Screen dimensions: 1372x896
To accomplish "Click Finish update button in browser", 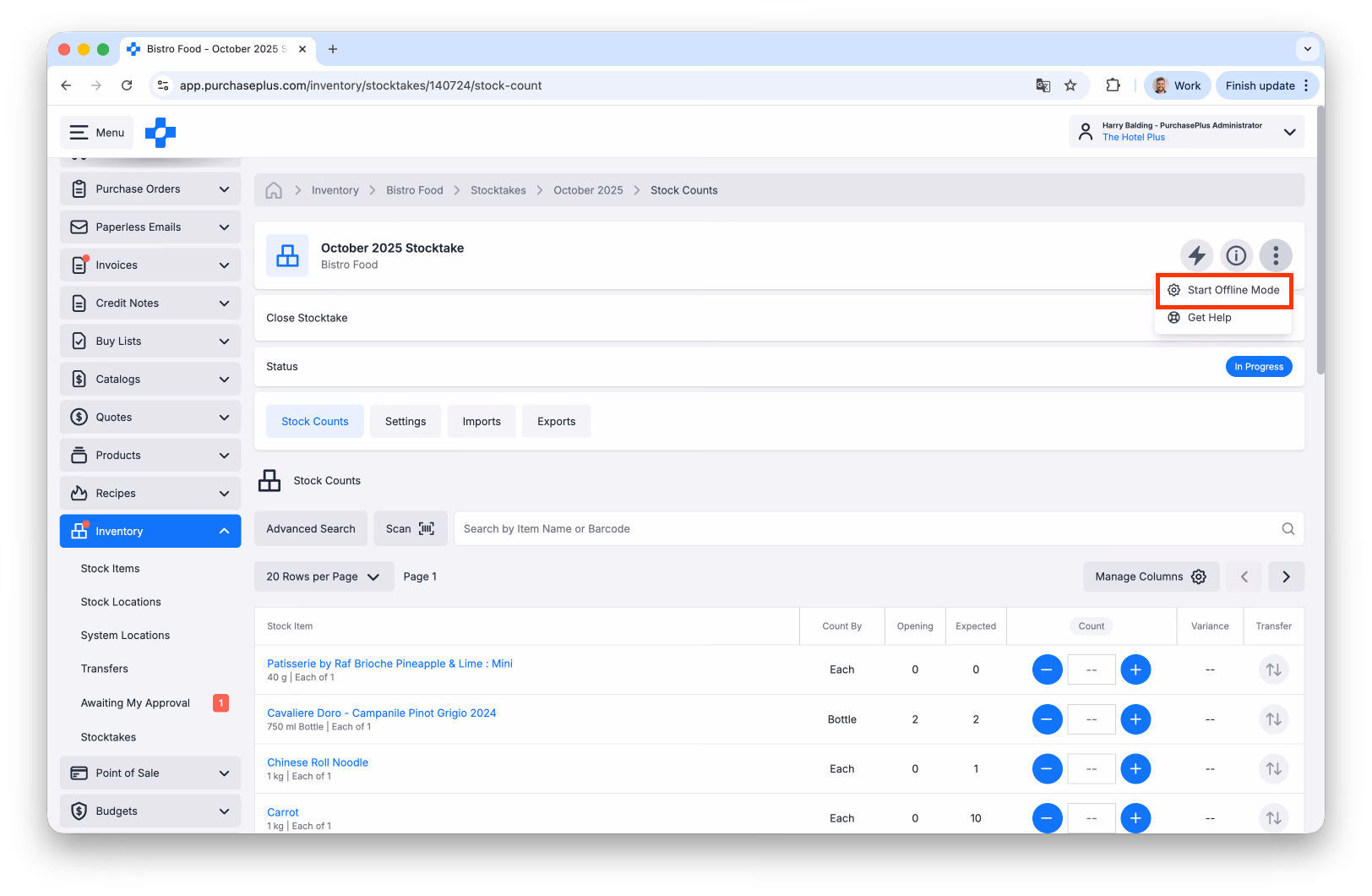I will [x=1267, y=85].
